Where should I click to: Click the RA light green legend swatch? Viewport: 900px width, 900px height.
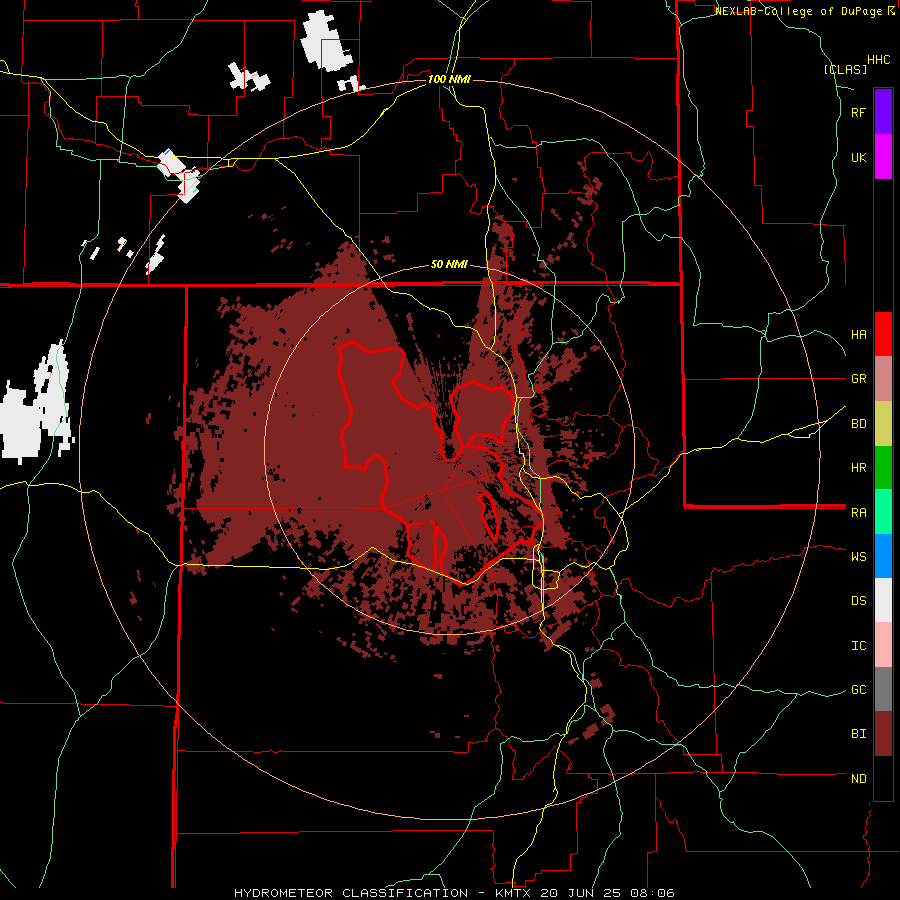(x=883, y=512)
